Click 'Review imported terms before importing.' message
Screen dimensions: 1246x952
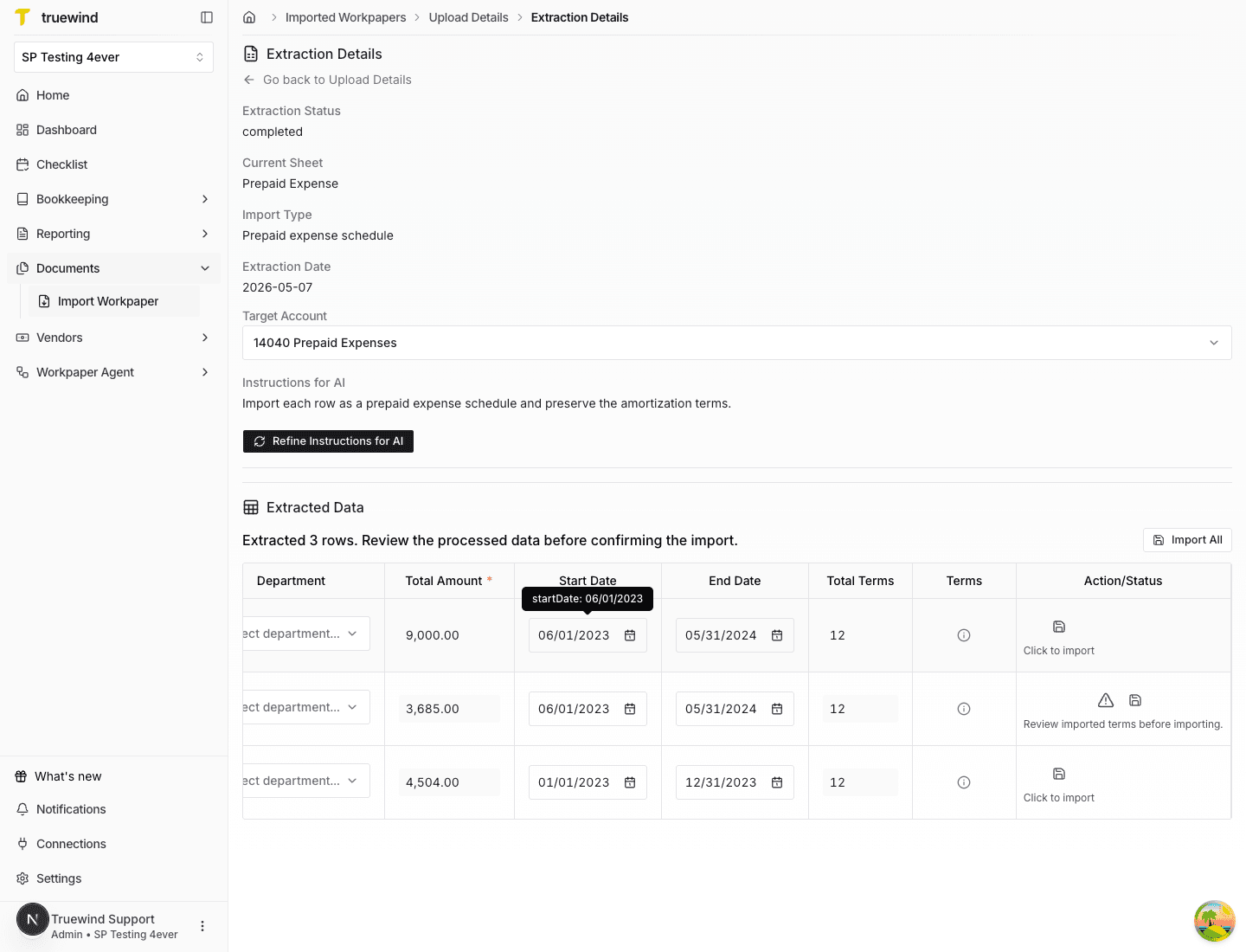pyautogui.click(x=1123, y=724)
